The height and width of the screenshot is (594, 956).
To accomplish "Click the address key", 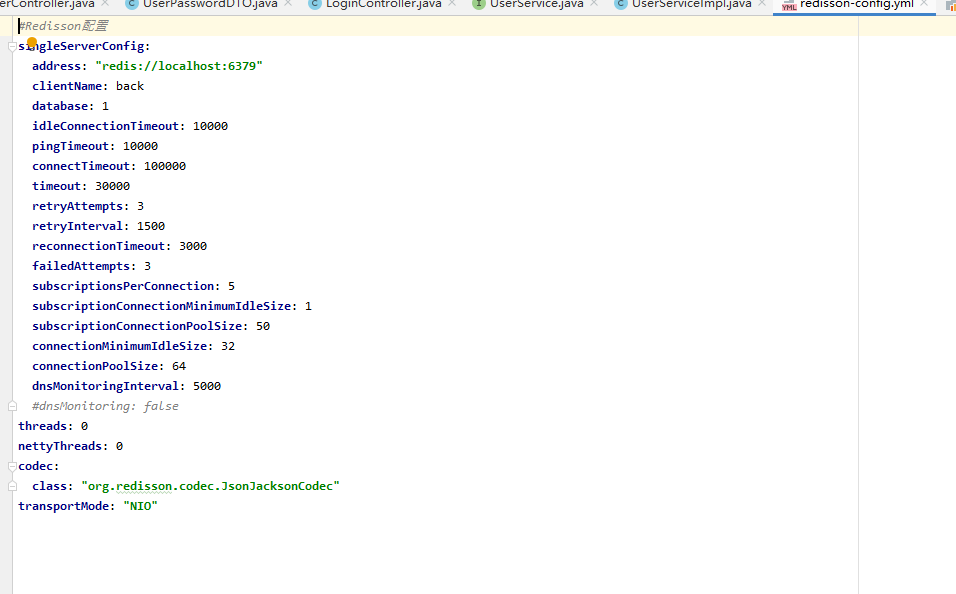I will (57, 66).
